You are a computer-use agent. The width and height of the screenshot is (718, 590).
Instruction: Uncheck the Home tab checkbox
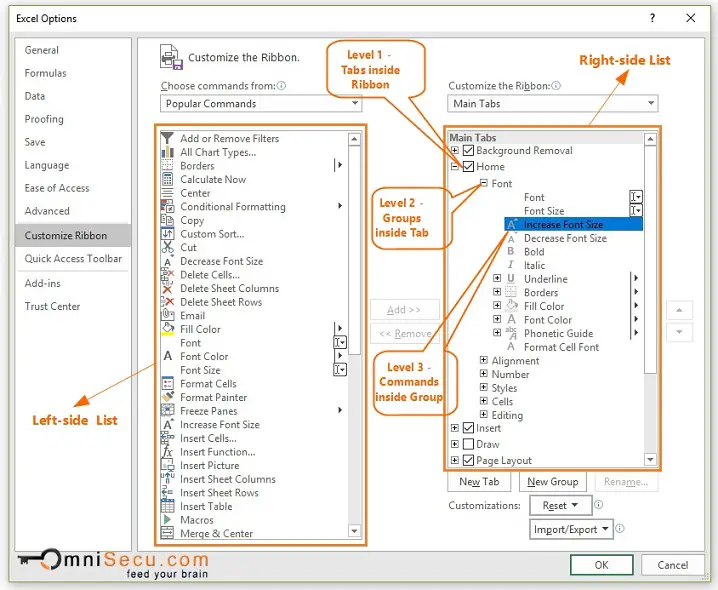468,166
